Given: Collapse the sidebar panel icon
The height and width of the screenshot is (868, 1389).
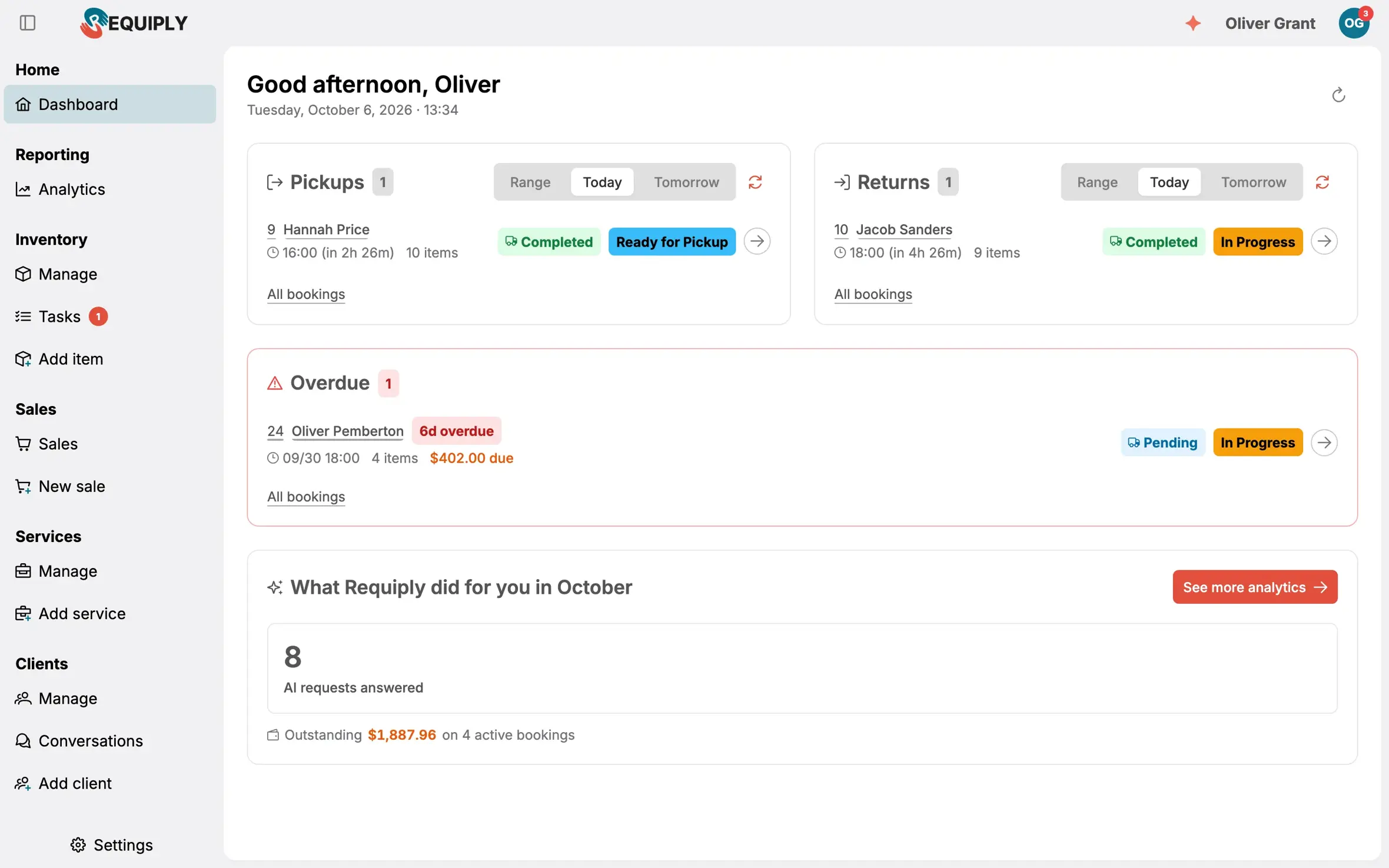Looking at the screenshot, I should (x=28, y=23).
